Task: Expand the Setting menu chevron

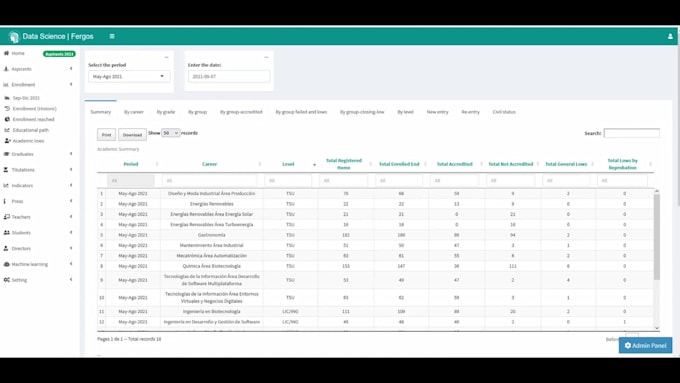Action: click(71, 280)
